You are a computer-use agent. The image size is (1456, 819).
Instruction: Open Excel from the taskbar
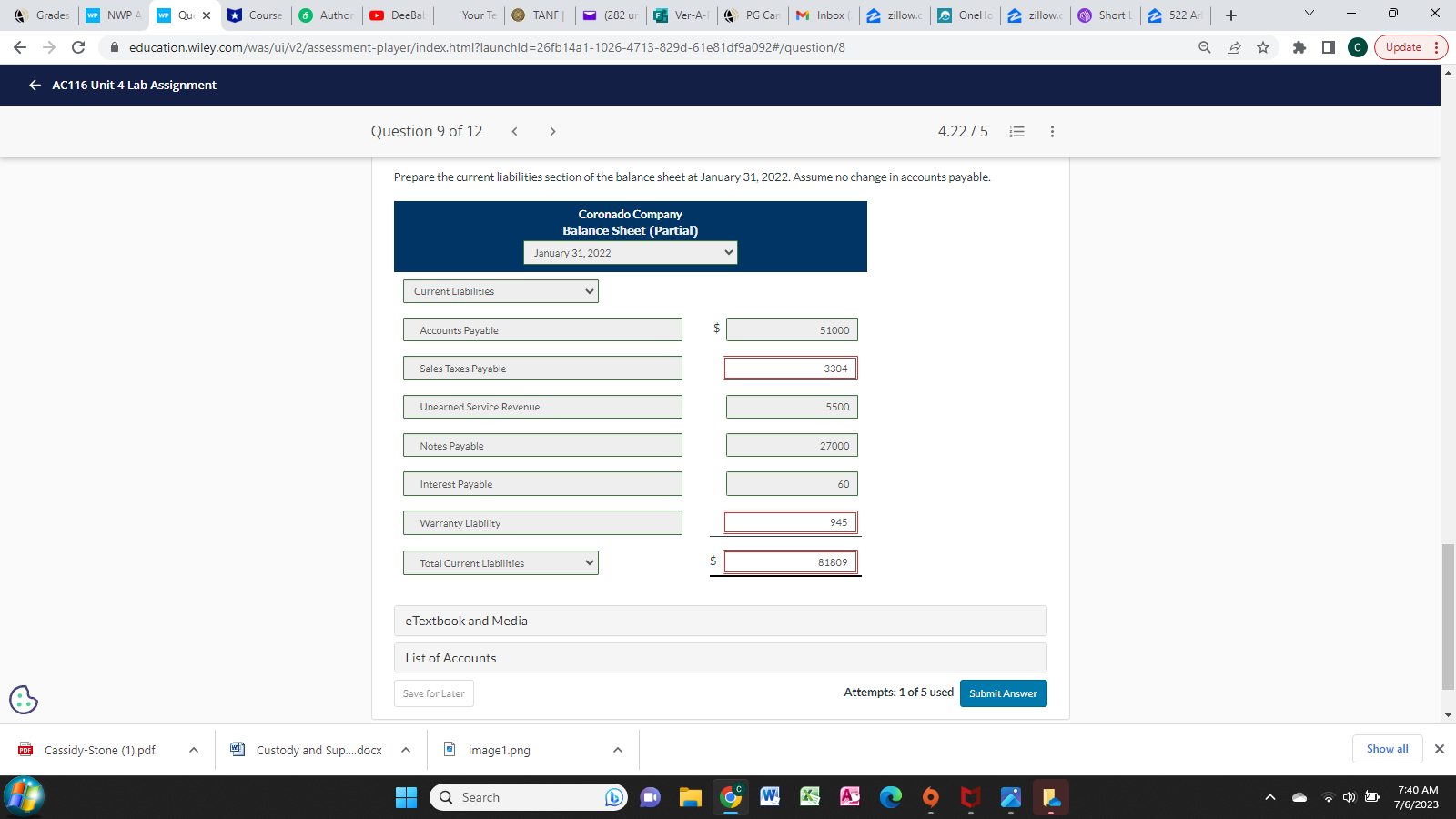click(x=808, y=797)
